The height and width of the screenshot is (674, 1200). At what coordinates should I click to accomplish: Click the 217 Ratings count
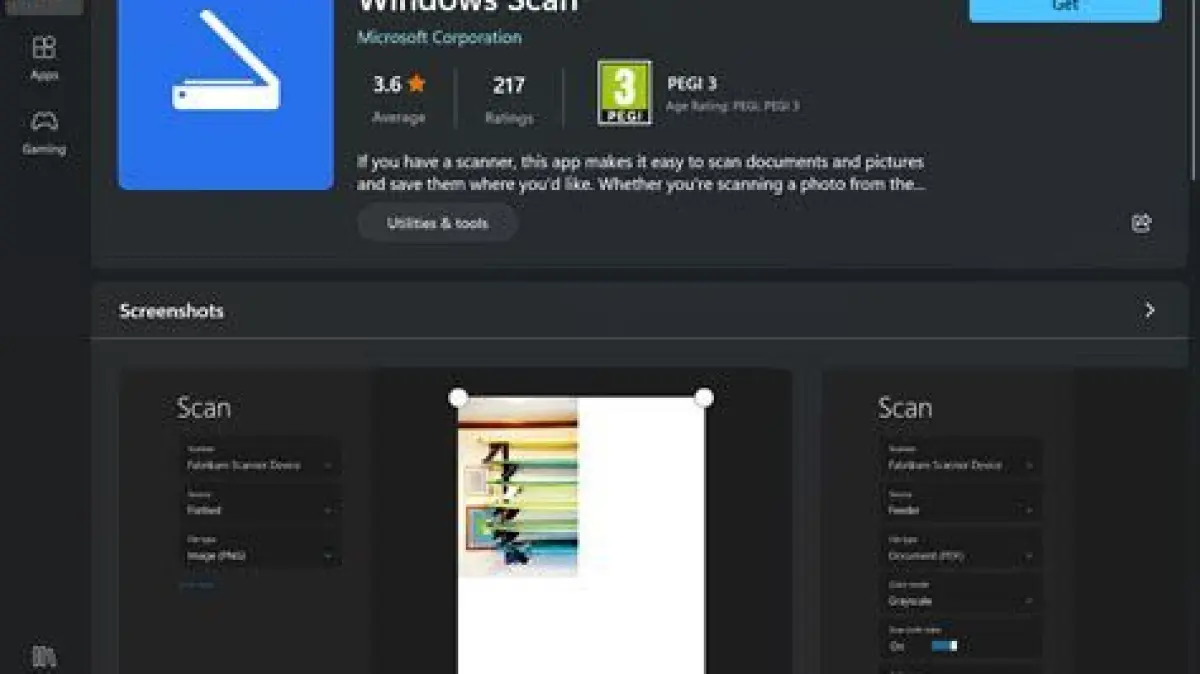pyautogui.click(x=508, y=98)
